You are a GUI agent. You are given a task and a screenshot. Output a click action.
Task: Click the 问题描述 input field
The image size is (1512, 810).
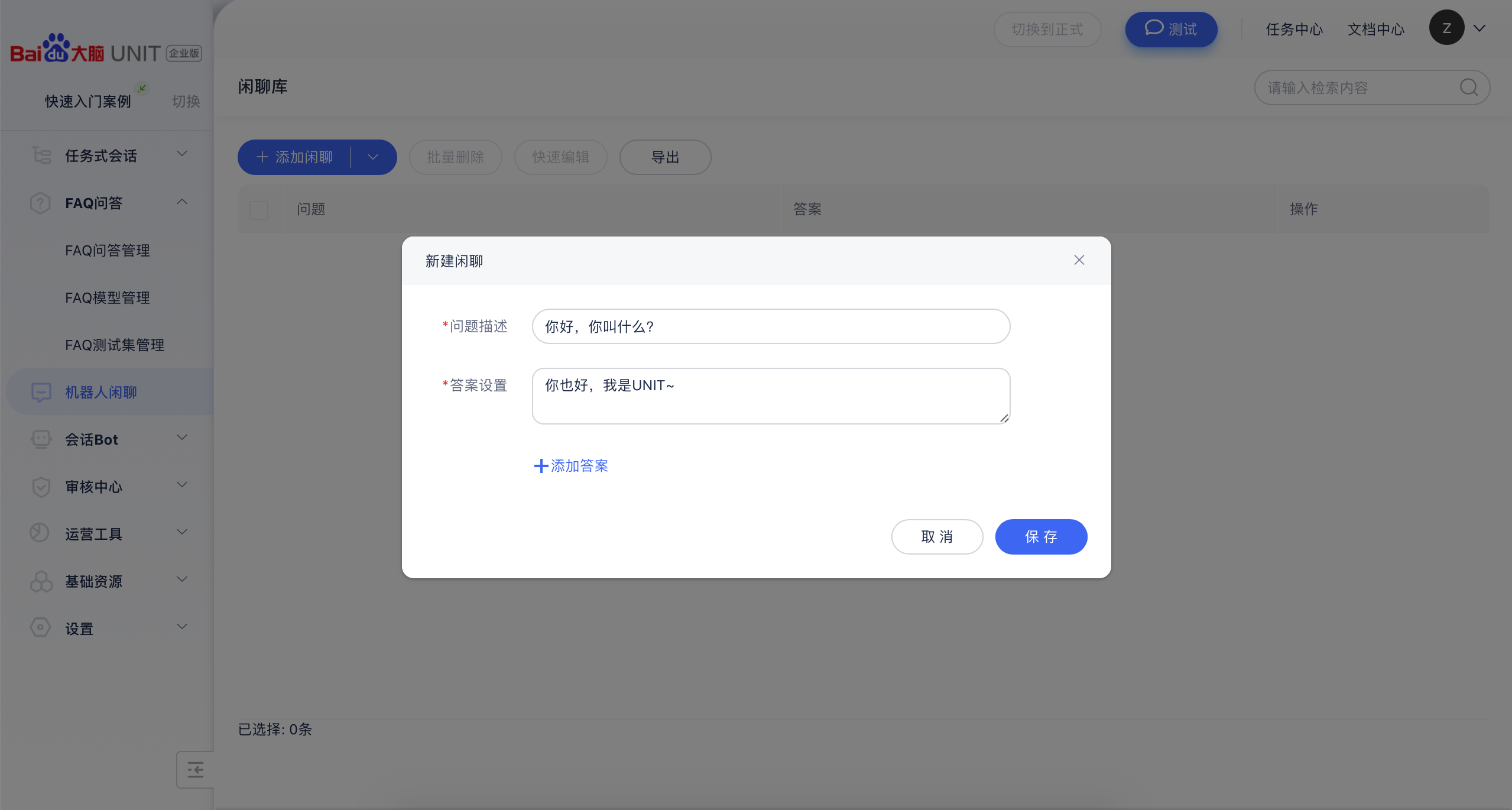tap(771, 326)
